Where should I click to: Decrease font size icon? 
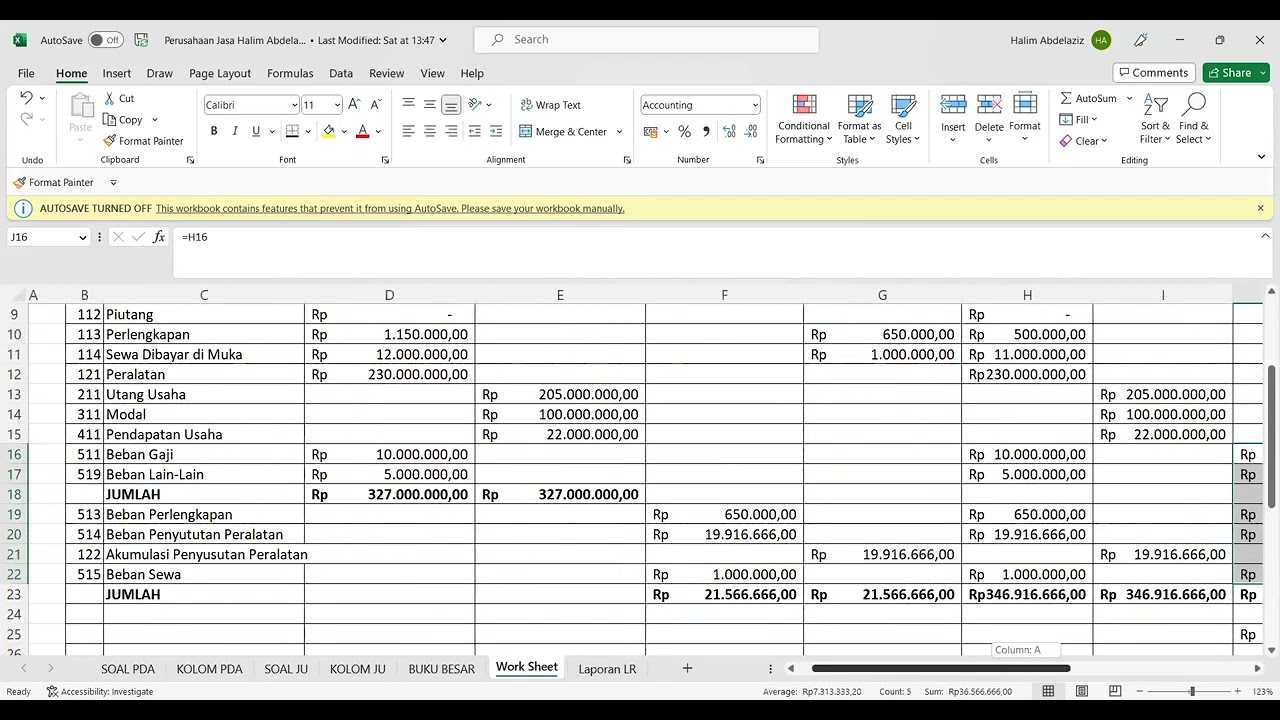[376, 104]
